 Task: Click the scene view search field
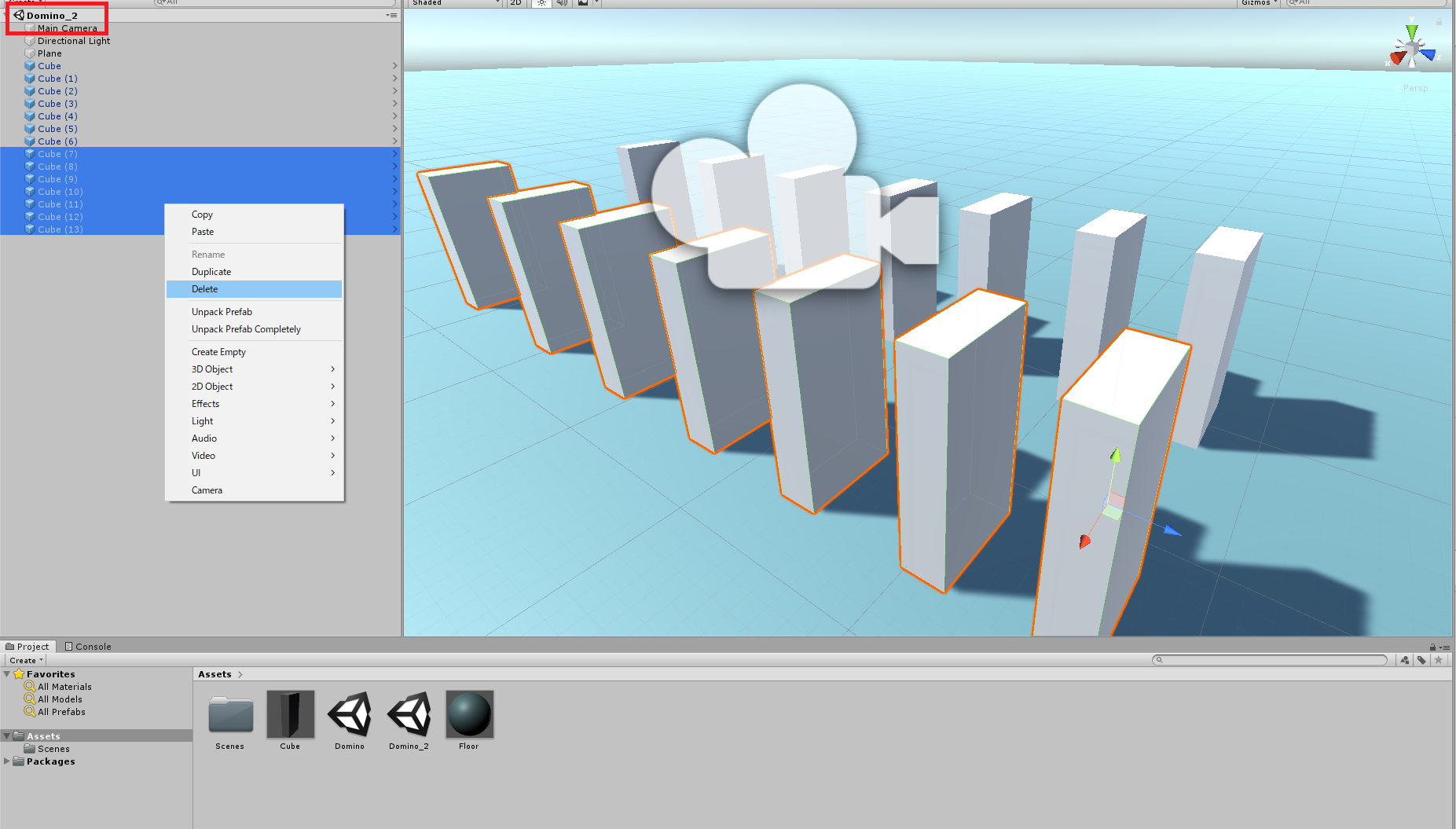click(1366, 3)
